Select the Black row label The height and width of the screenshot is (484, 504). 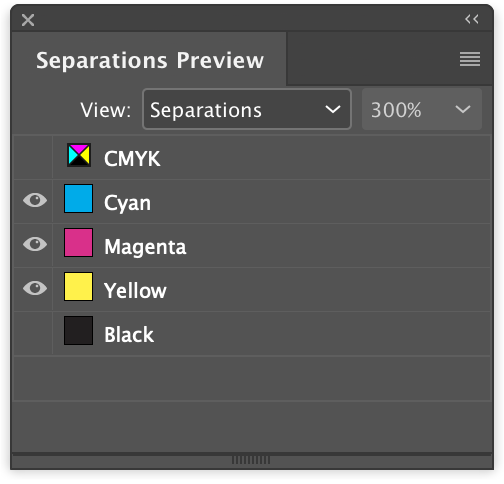(x=129, y=334)
